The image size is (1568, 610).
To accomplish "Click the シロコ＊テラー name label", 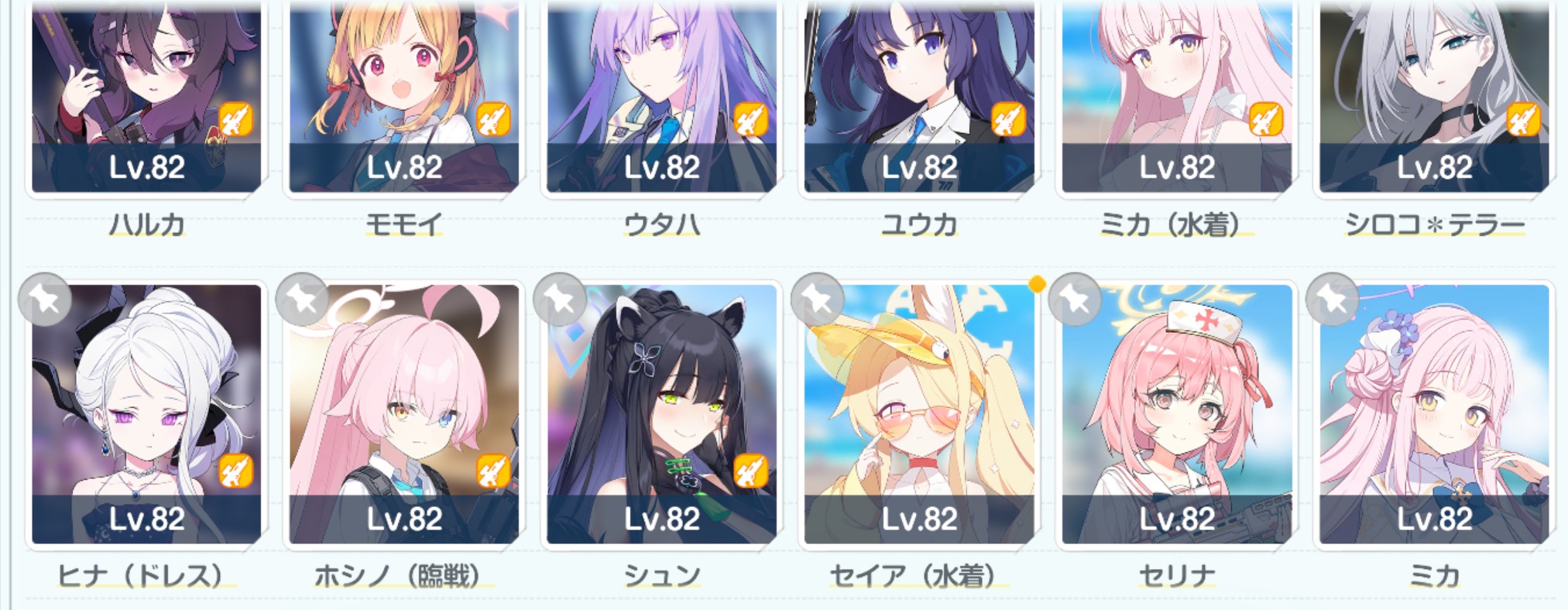I will coord(1435,224).
